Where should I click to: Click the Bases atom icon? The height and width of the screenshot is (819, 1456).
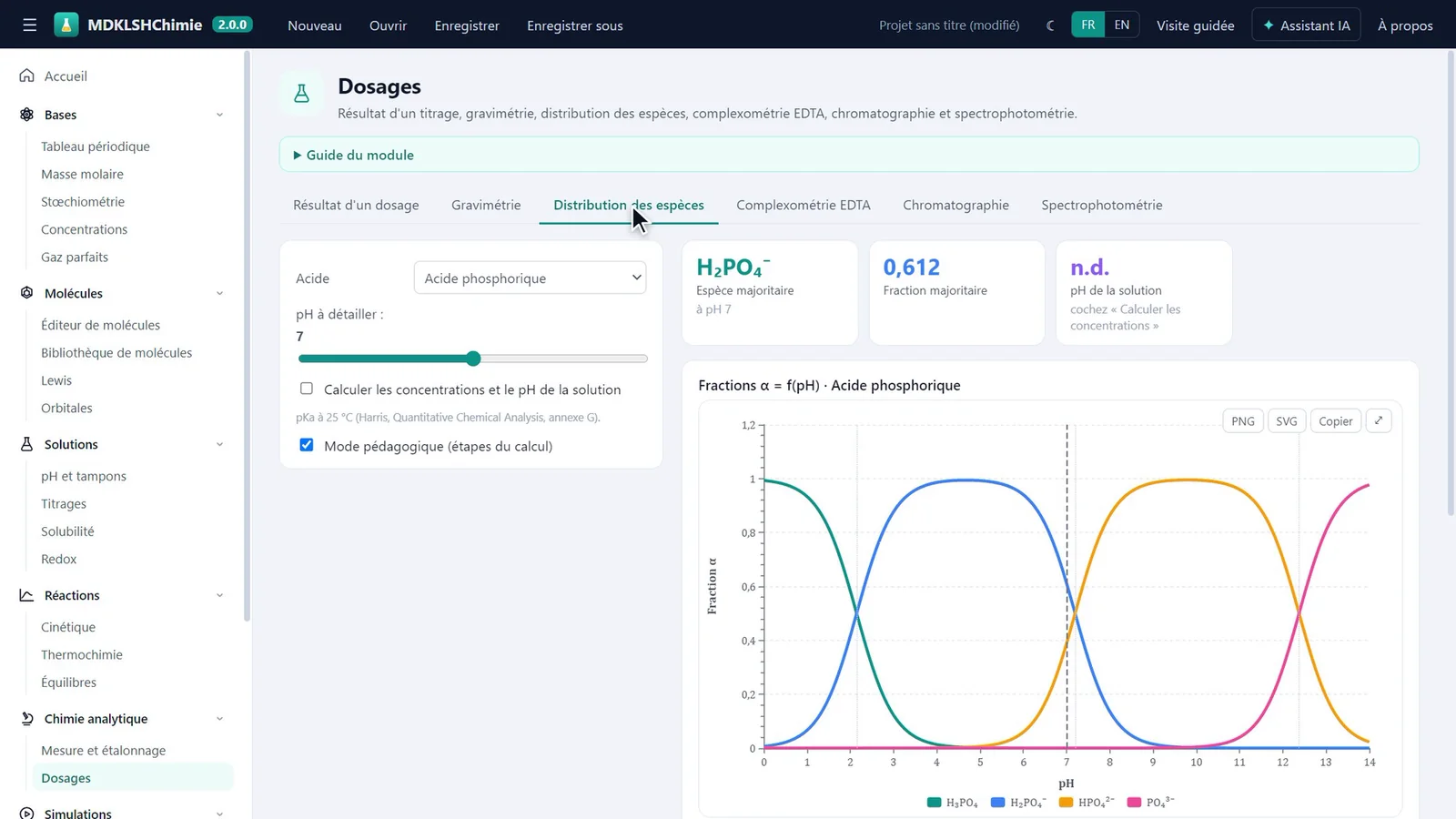click(27, 115)
